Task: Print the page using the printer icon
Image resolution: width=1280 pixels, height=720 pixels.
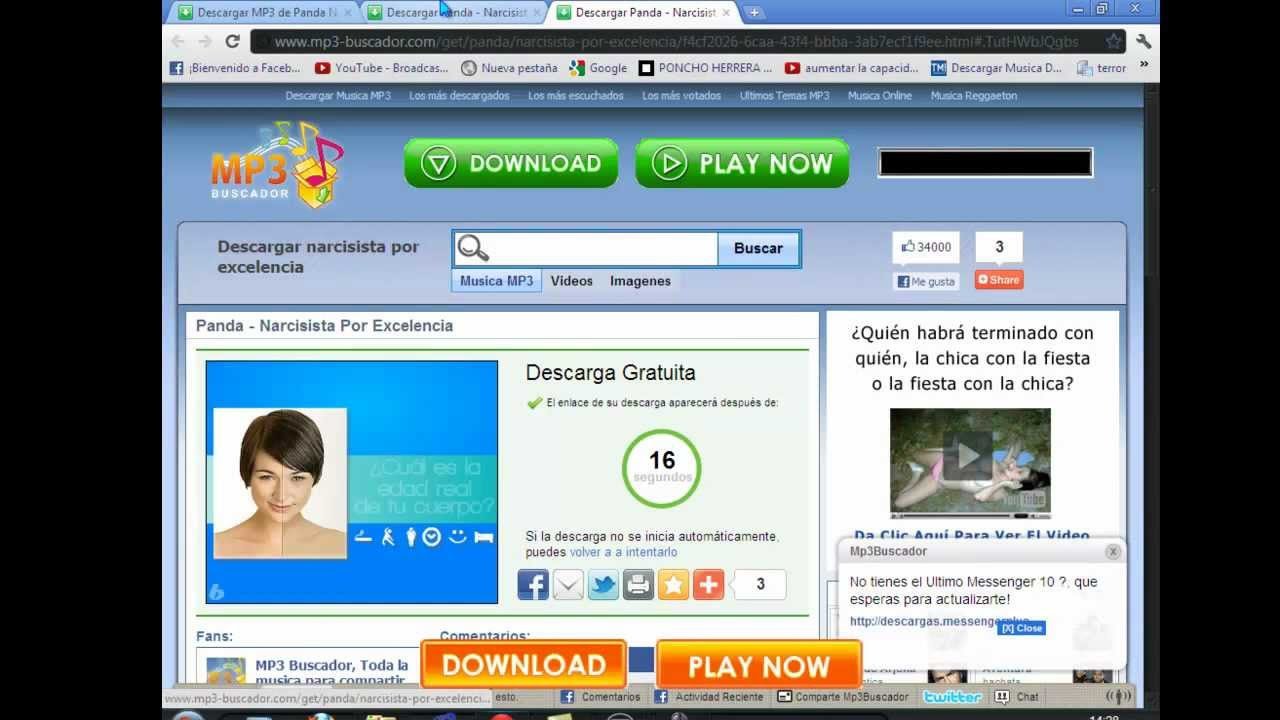Action: [638, 584]
